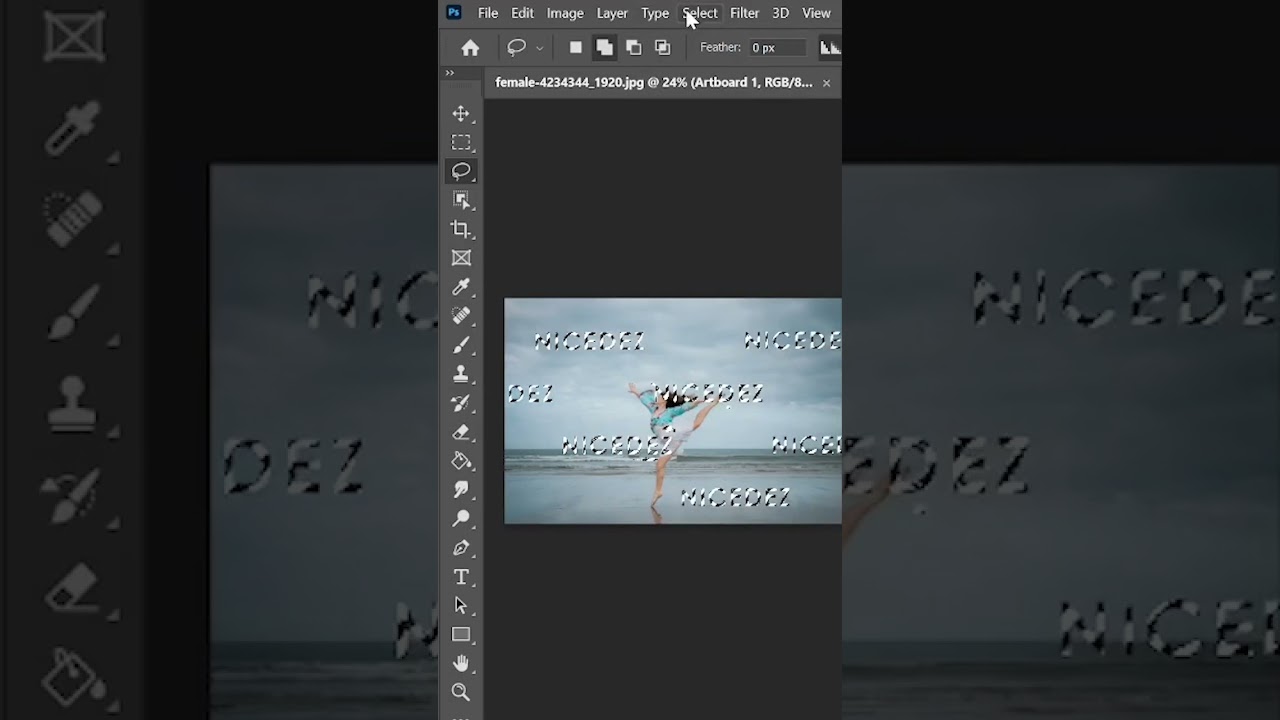Select the Eyedropper tool
Image resolution: width=1280 pixels, height=720 pixels.
coord(461,287)
